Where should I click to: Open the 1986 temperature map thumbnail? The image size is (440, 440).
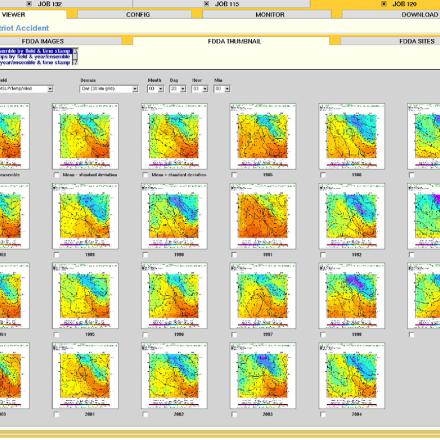coord(352,136)
